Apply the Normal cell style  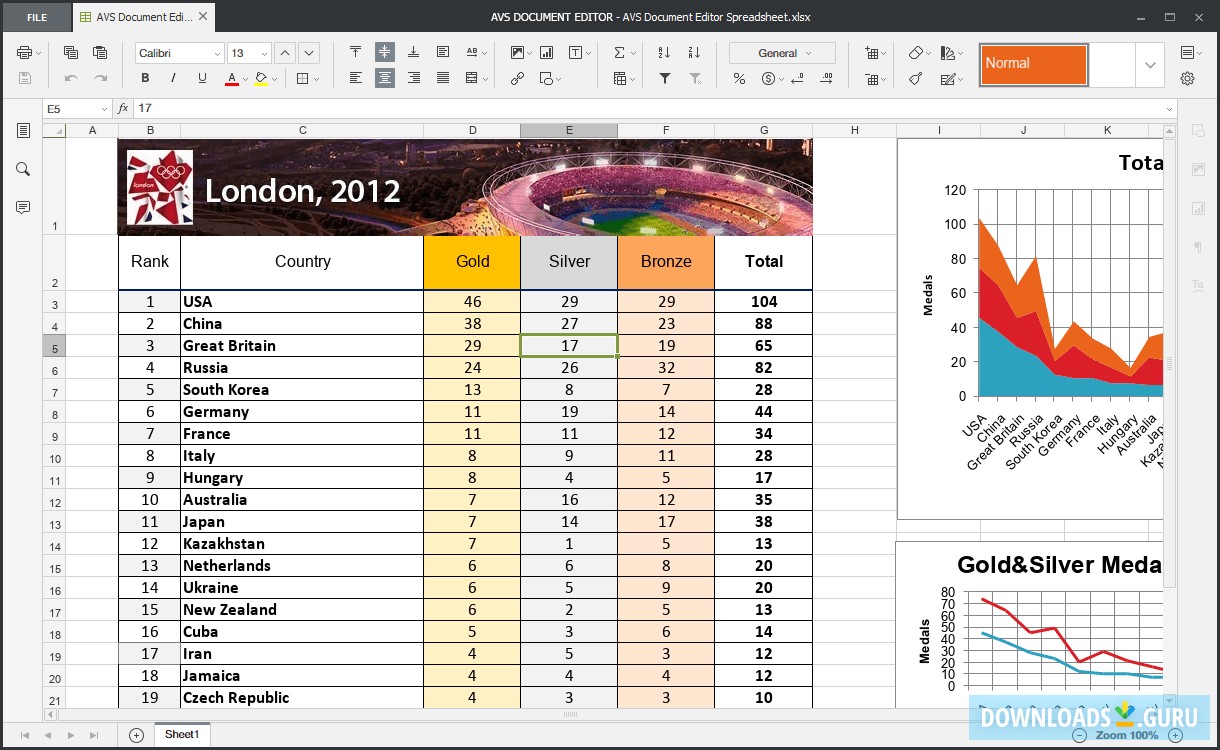pos(1033,64)
